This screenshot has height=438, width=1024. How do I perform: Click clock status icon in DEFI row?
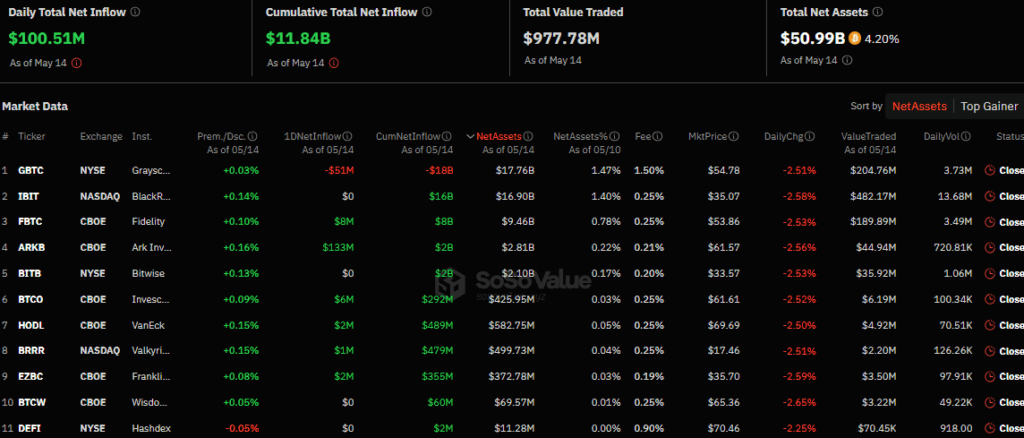(990, 428)
